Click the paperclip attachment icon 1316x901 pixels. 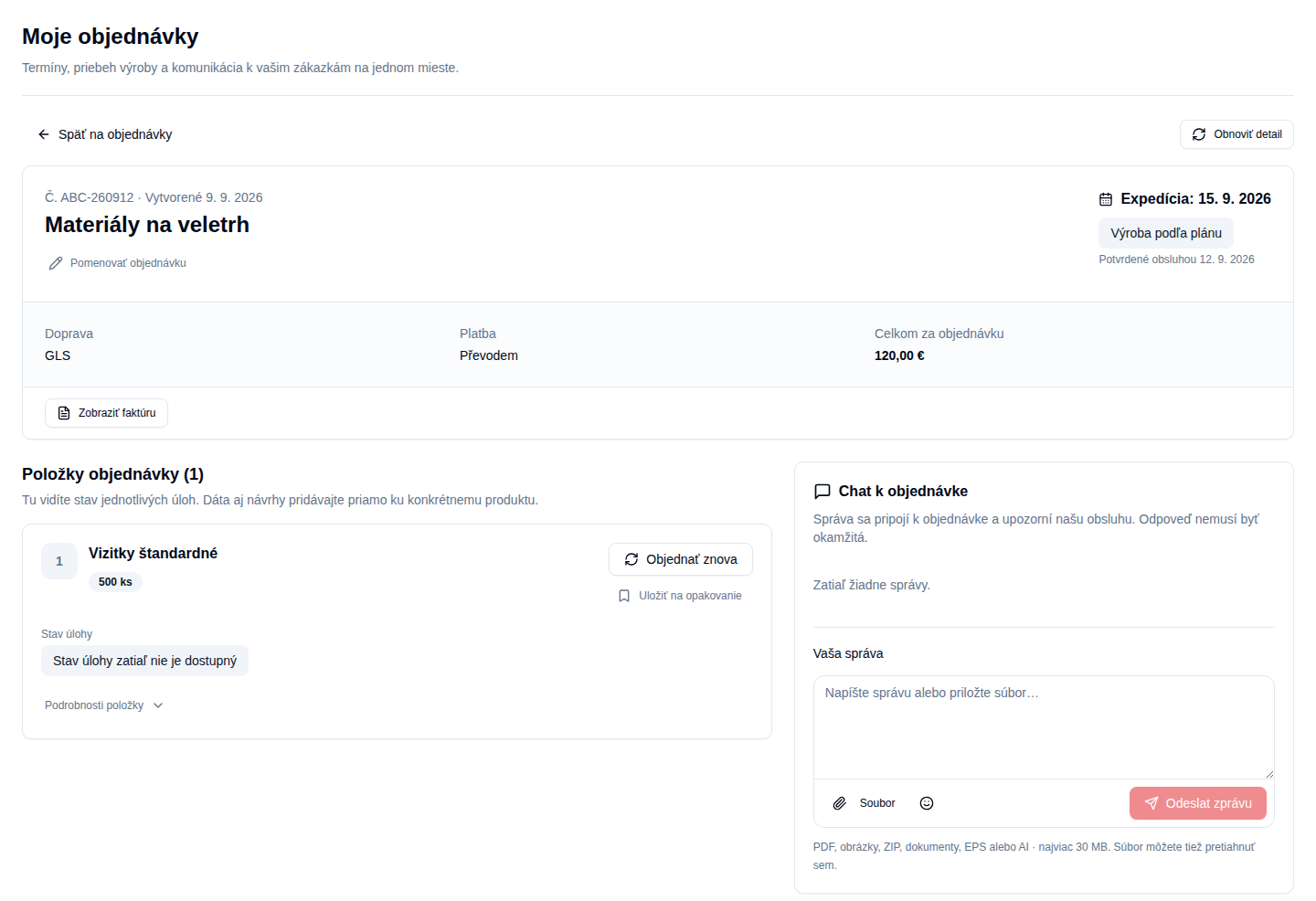point(840,803)
